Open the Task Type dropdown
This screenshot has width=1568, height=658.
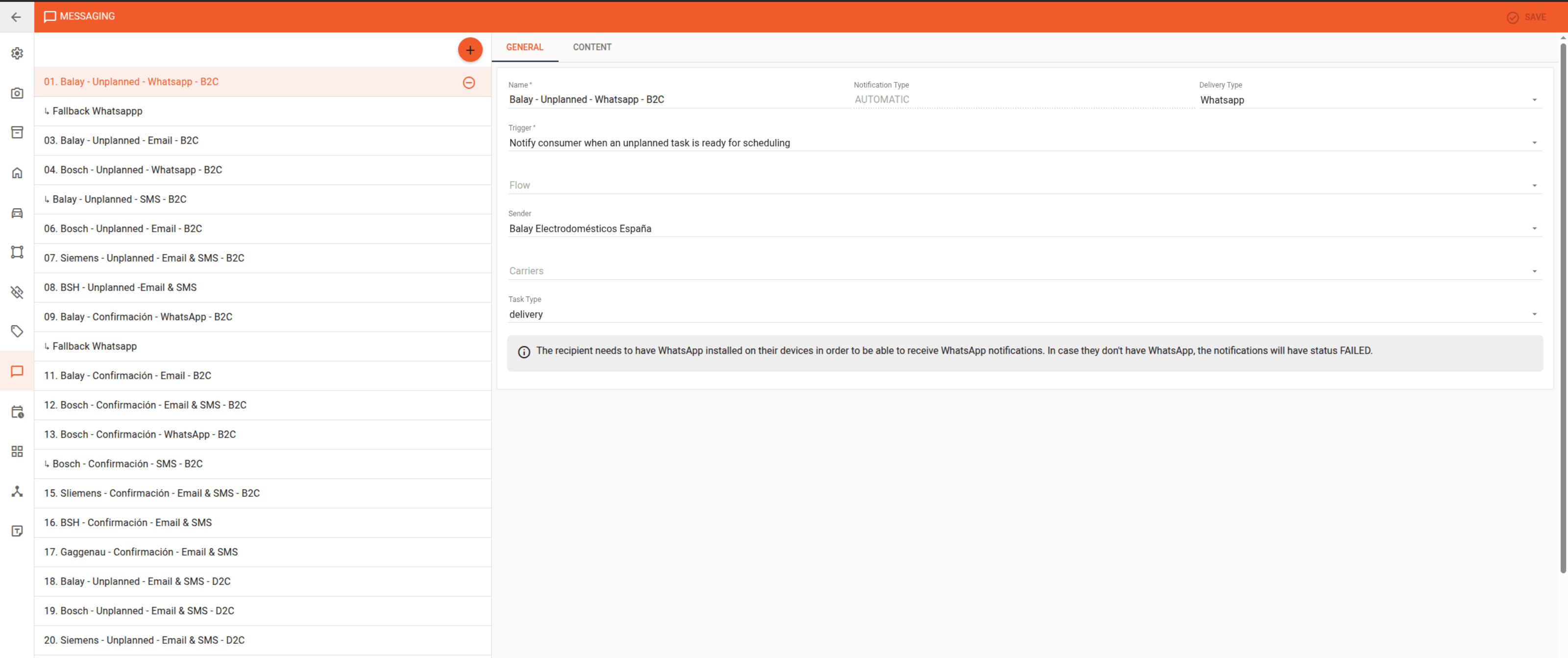pyautogui.click(x=1025, y=314)
